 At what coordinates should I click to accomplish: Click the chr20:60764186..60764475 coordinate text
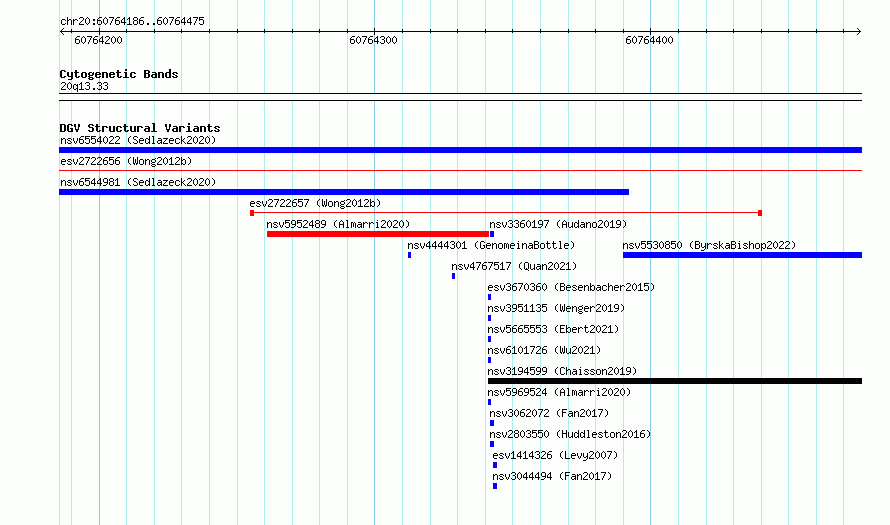132,21
